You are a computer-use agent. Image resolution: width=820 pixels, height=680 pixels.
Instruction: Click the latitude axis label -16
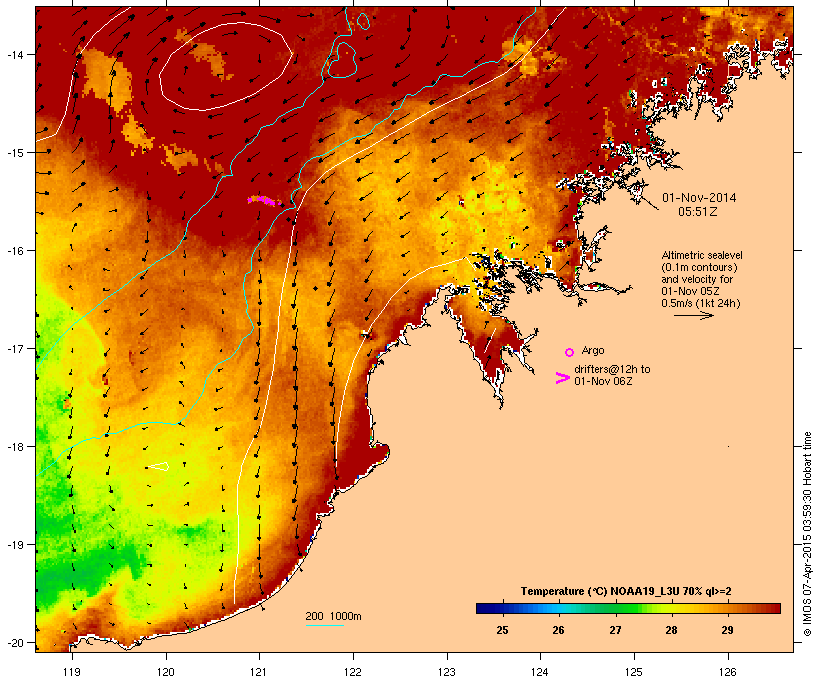14,251
